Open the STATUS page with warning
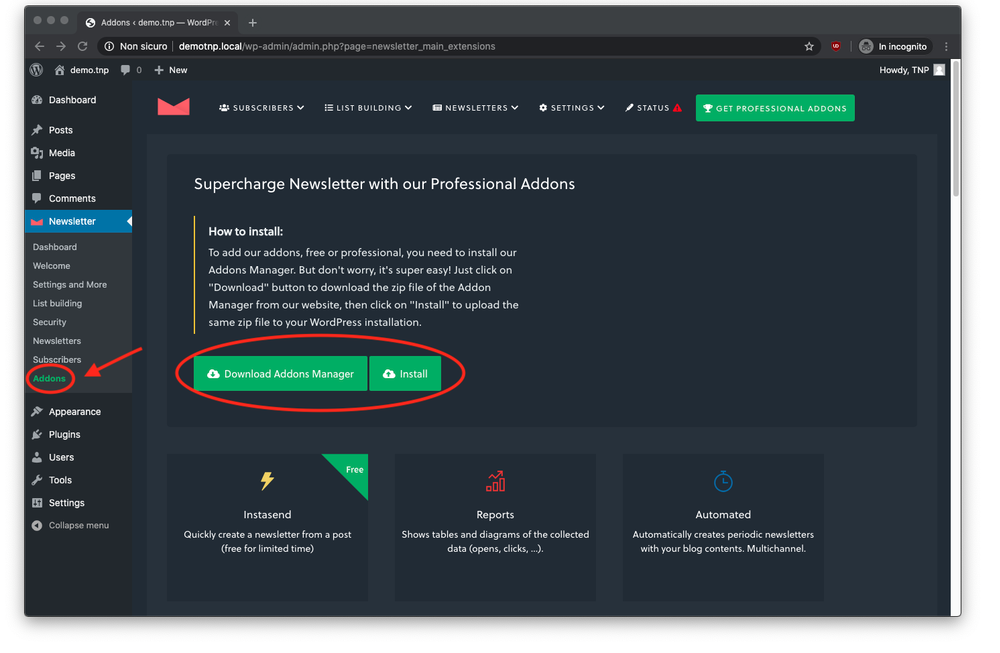 (x=653, y=108)
